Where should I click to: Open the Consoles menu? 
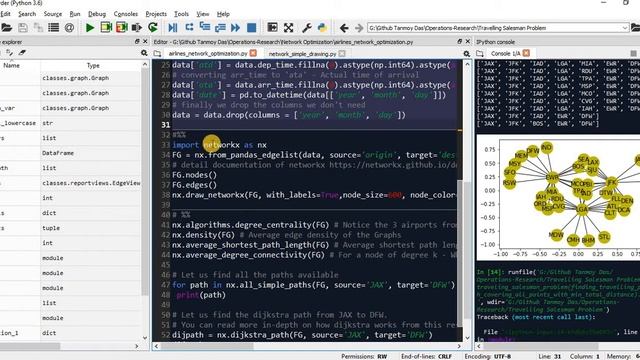[125, 14]
